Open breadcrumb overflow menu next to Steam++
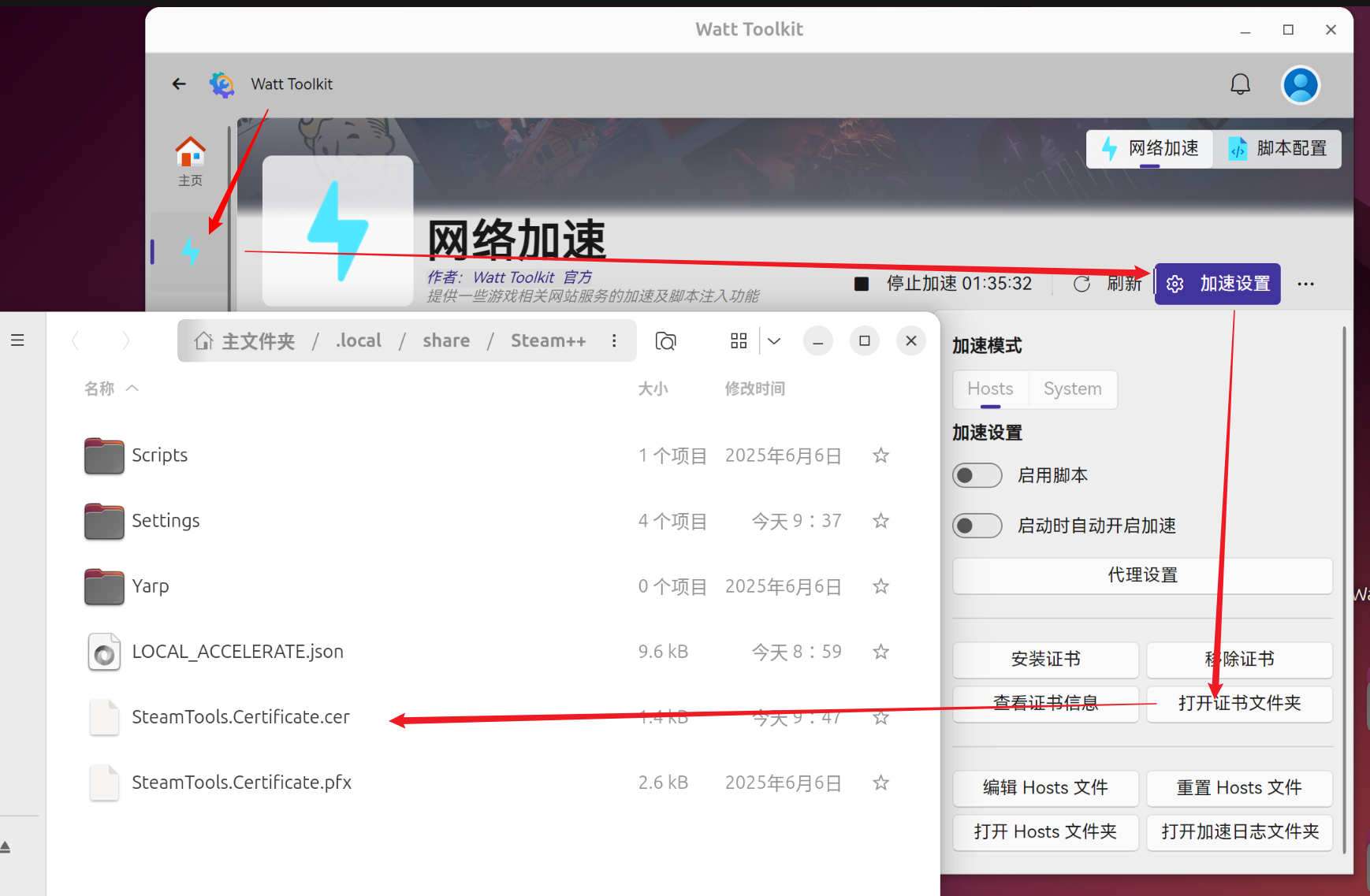This screenshot has height=896, width=1370. (614, 340)
